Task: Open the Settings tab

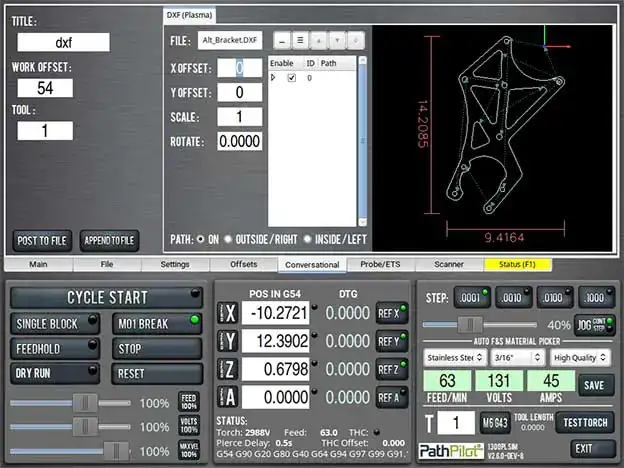Action: coord(175,264)
